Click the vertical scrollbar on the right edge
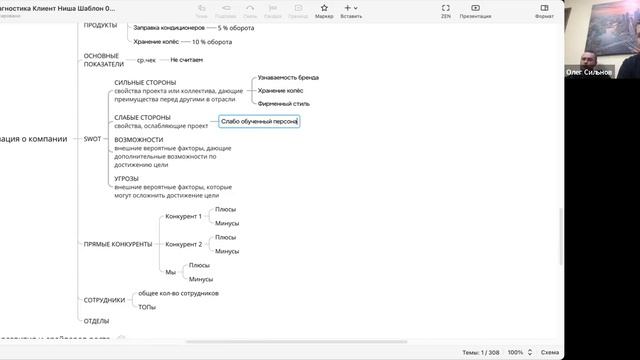The height and width of the screenshot is (360, 640). (561, 236)
